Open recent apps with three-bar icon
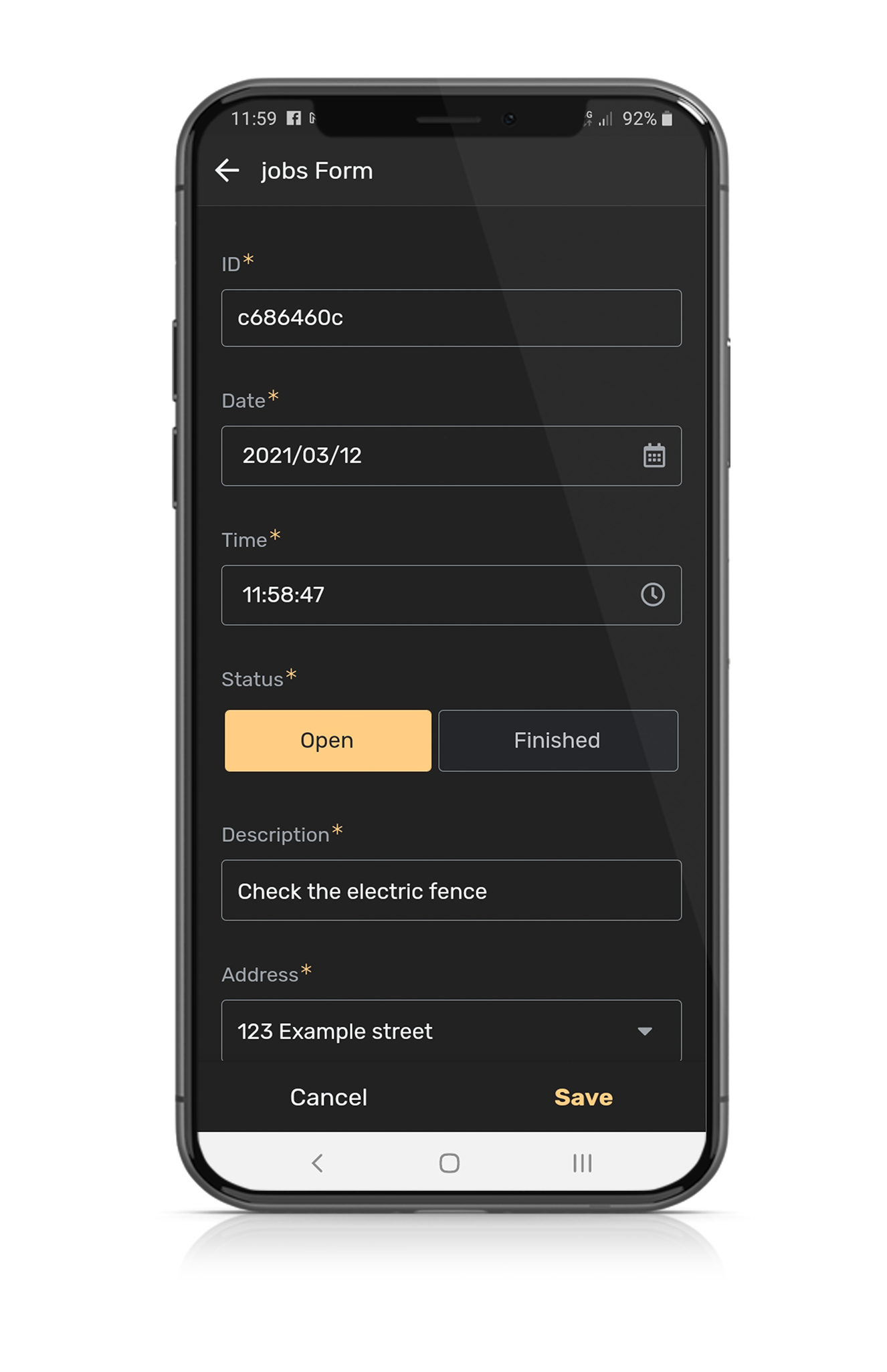 point(582,1163)
